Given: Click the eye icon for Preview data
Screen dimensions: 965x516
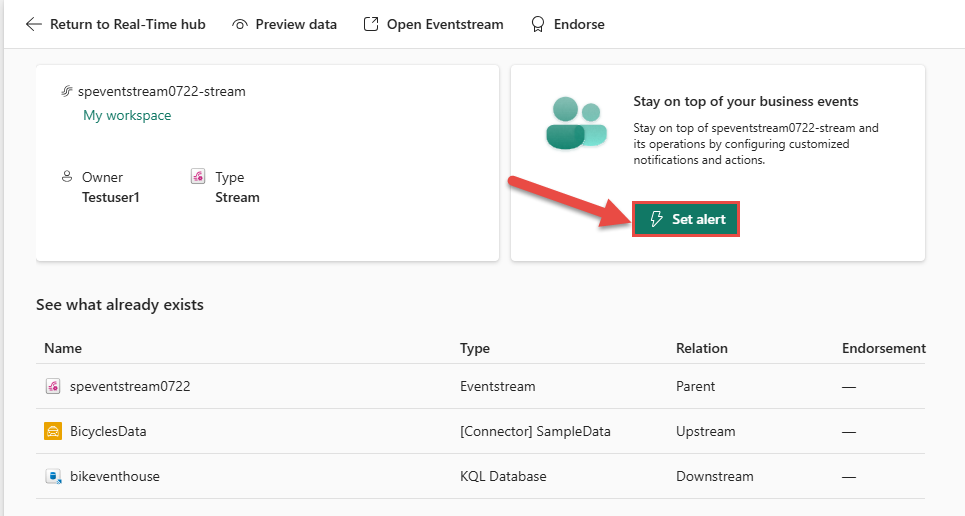Looking at the screenshot, I should click(x=240, y=25).
